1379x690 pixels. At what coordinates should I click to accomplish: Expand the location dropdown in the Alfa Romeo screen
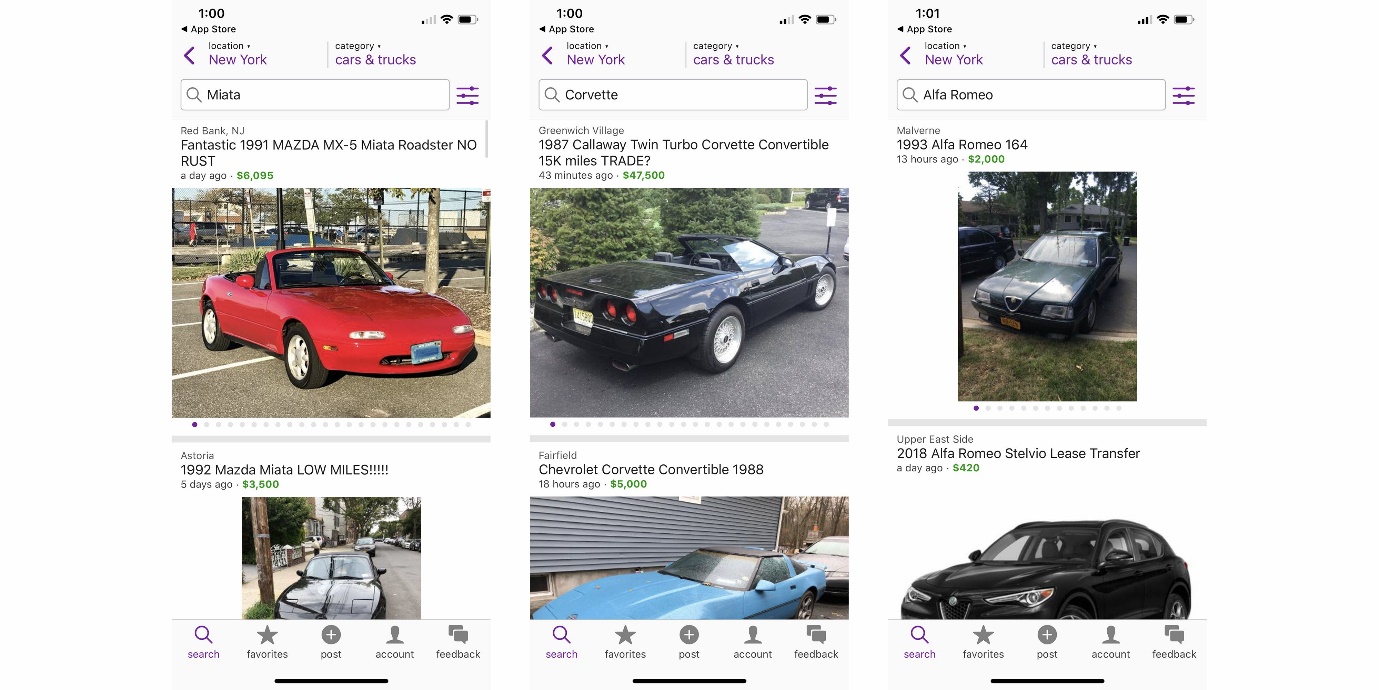954,53
